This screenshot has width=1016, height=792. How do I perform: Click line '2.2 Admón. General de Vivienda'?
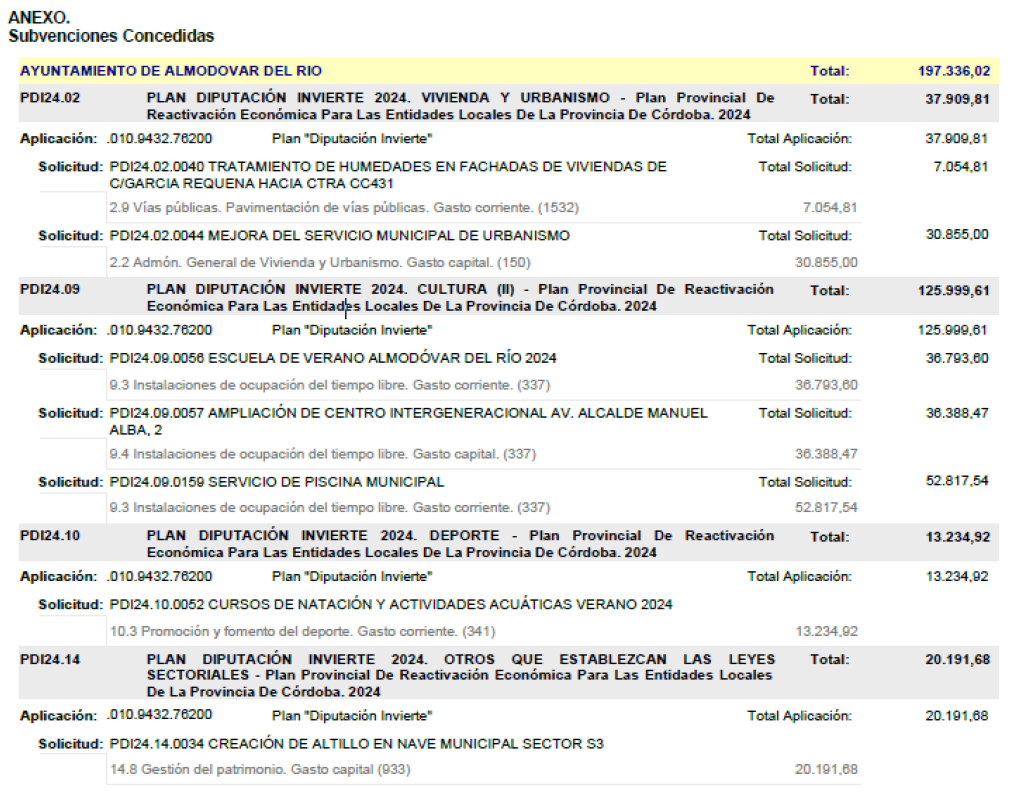coord(319,262)
